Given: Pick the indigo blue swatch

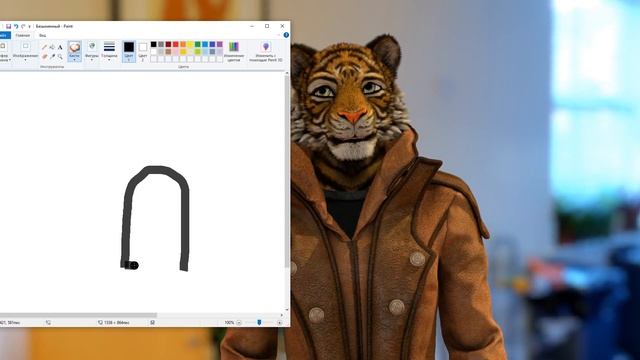Looking at the screenshot, I should click(x=212, y=44).
